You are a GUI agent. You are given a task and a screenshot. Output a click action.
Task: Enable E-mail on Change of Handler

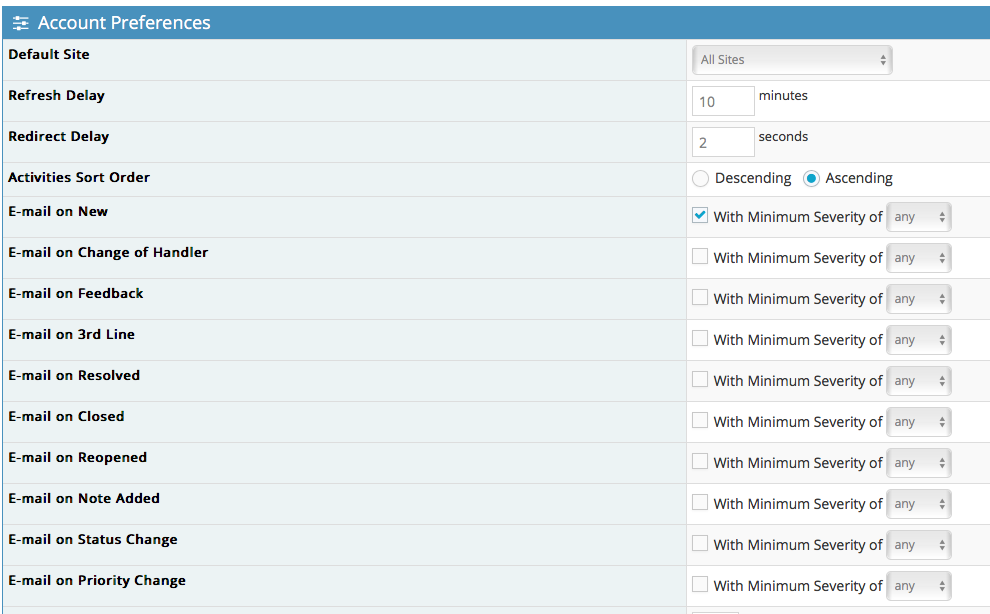[700, 257]
